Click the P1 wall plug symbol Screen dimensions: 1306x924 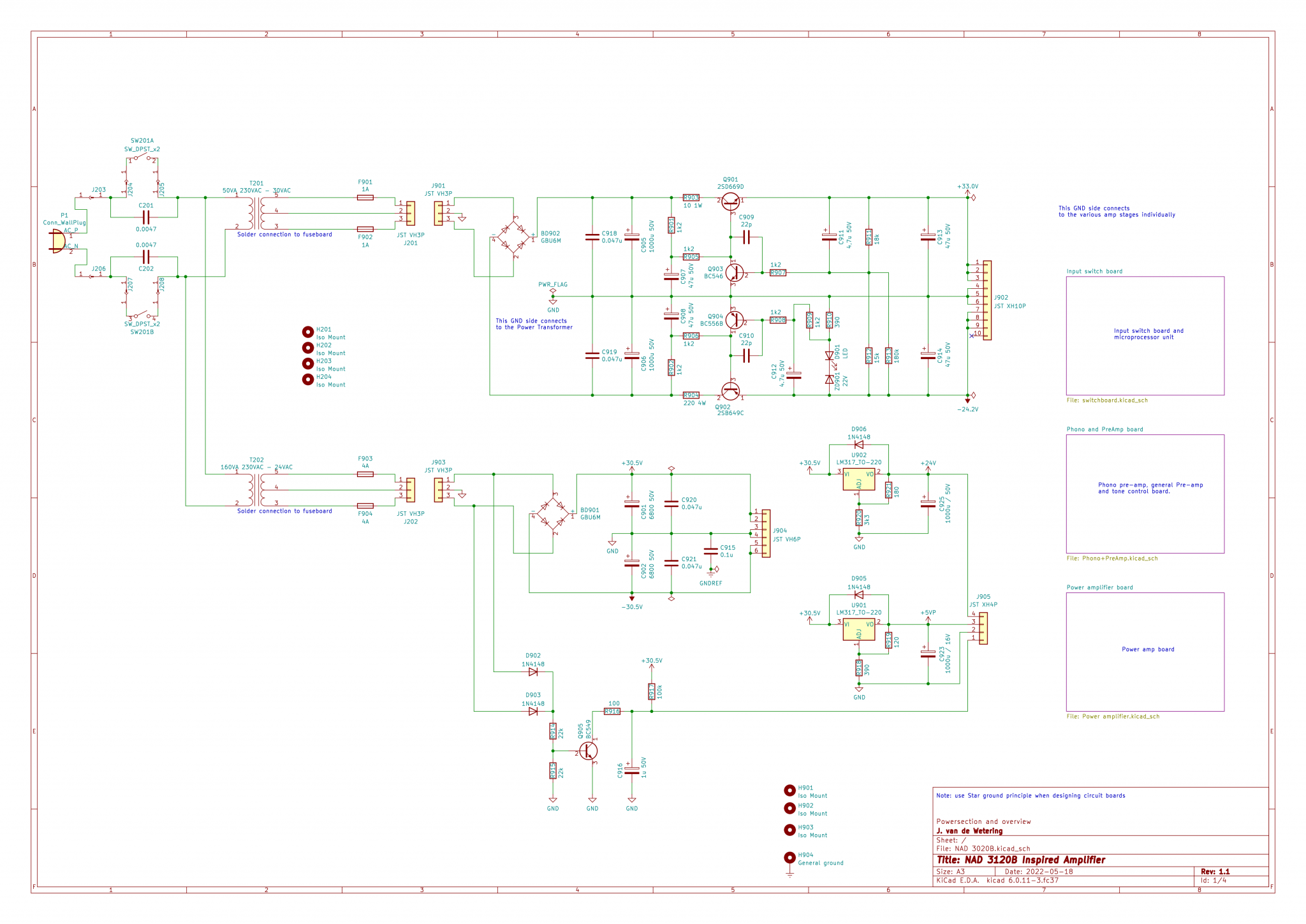coord(59,241)
